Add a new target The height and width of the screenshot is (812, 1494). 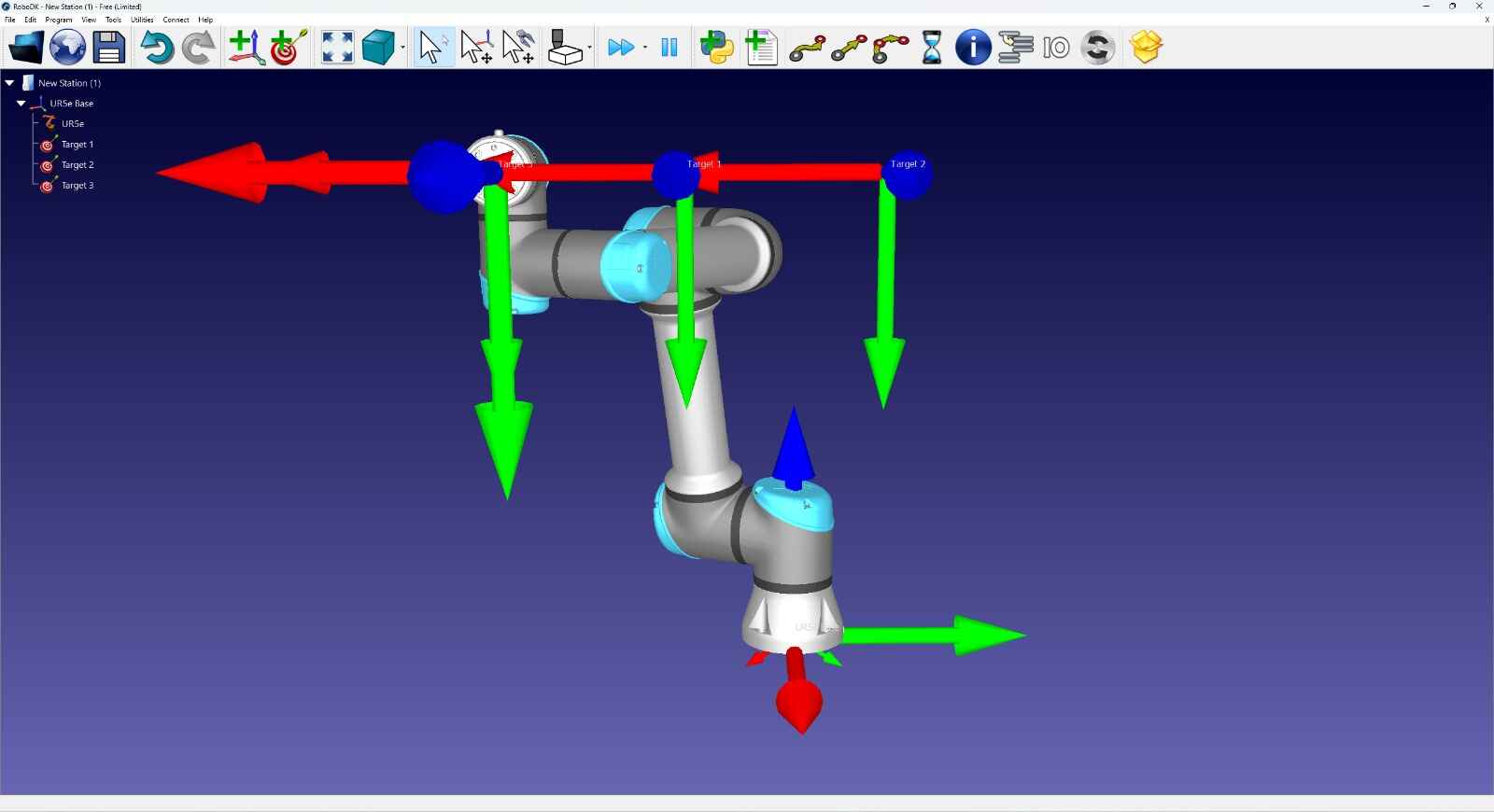pos(288,48)
